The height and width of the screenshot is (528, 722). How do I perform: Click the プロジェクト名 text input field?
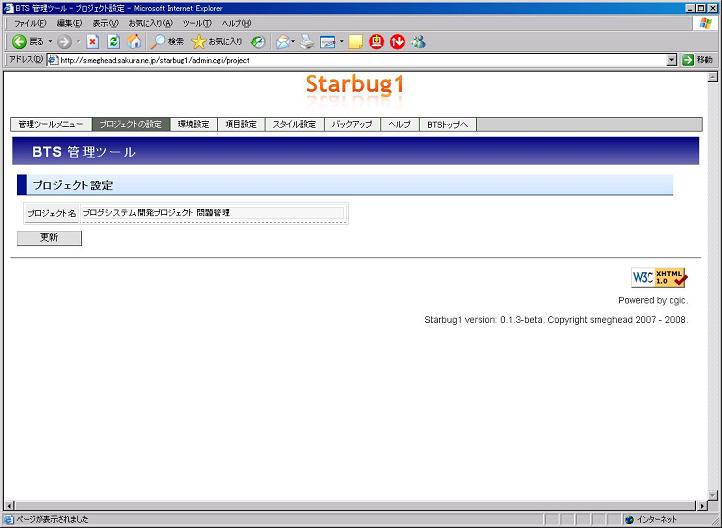[212, 213]
